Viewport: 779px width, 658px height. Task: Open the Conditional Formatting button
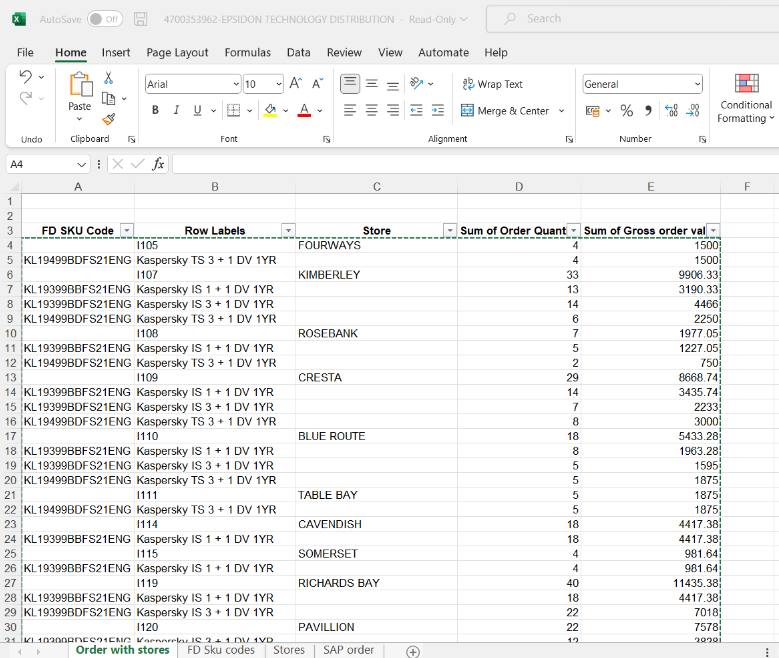746,98
